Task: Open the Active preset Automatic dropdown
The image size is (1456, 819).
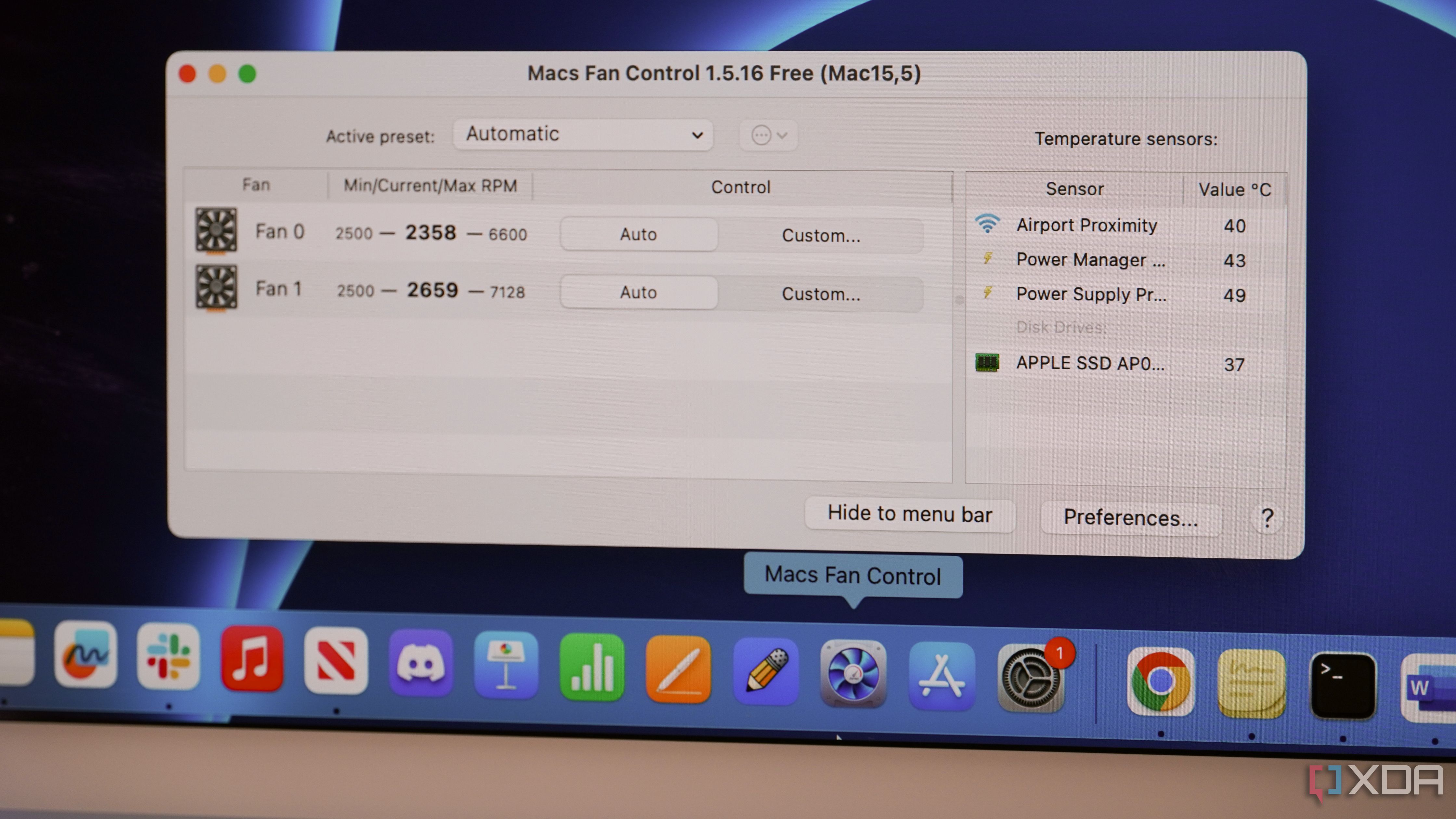Action: point(583,135)
